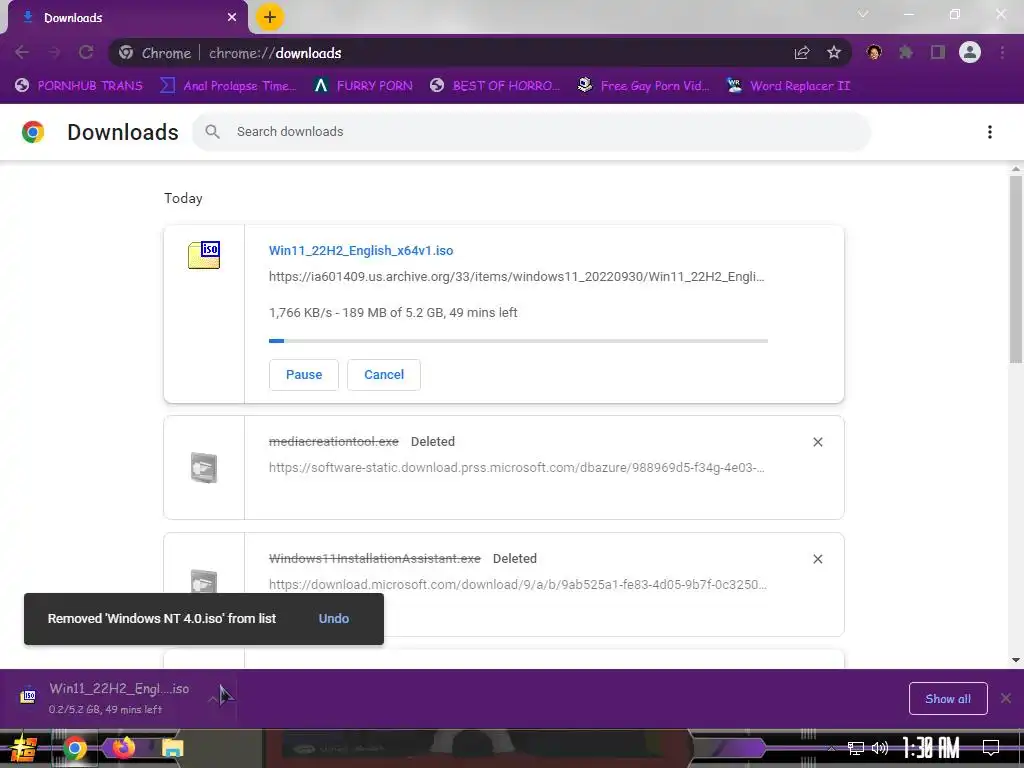The height and width of the screenshot is (768, 1024).
Task: Open the network tray icon
Action: point(855,748)
